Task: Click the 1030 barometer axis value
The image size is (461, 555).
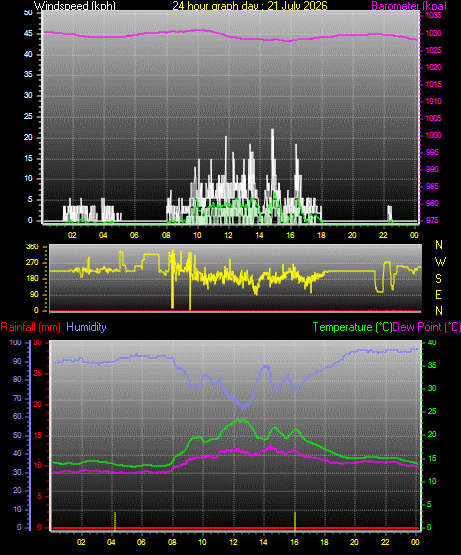Action: [x=433, y=33]
